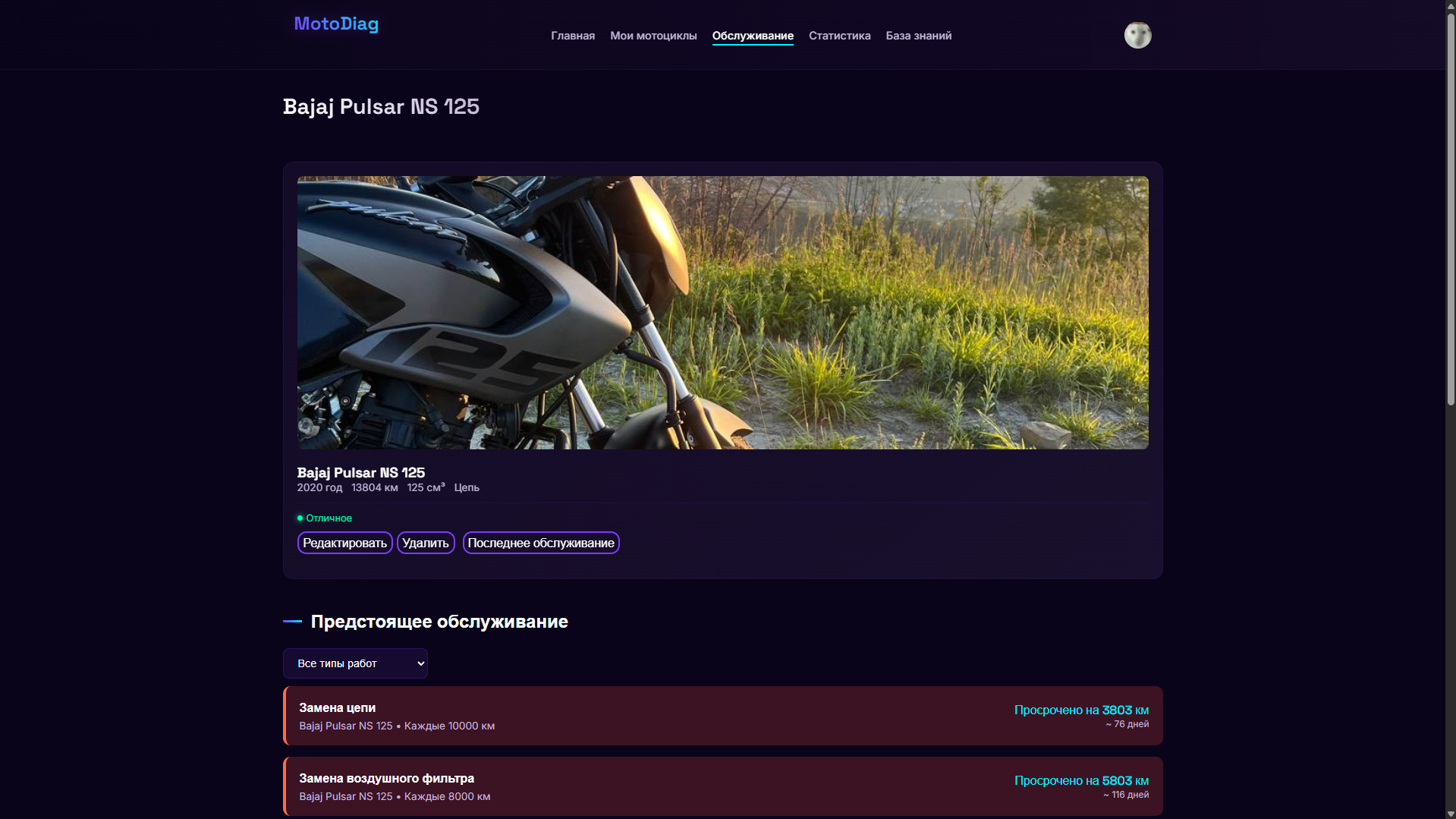Click the page title Bajaj Pulsar NS 125
This screenshot has height=819, width=1456.
381,106
